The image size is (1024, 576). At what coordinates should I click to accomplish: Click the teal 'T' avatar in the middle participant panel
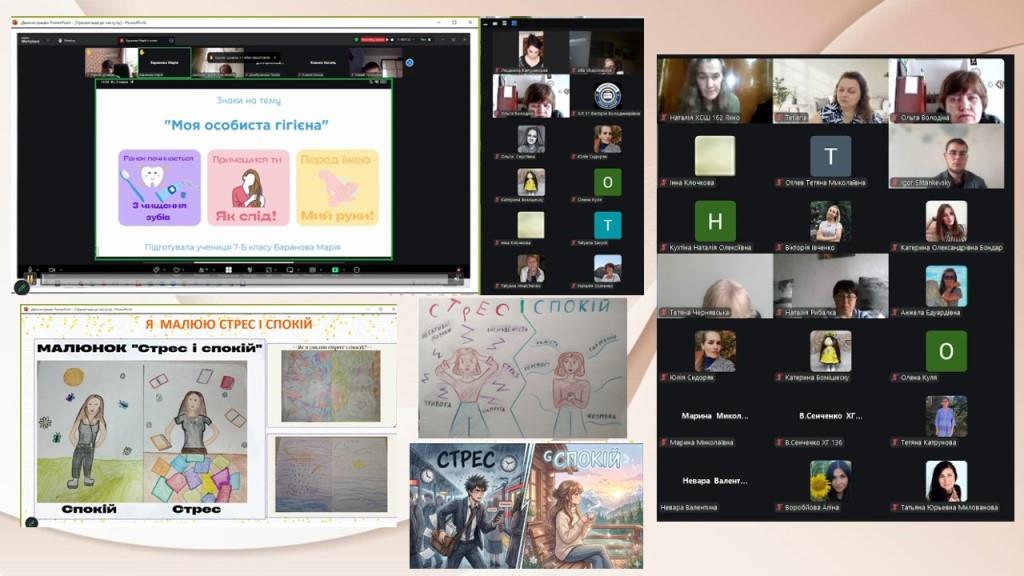click(607, 225)
